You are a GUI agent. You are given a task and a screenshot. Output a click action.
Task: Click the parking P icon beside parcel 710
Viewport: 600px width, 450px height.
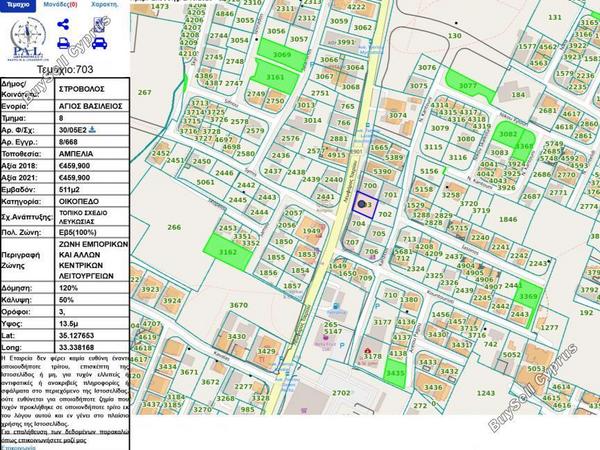pyautogui.click(x=377, y=306)
